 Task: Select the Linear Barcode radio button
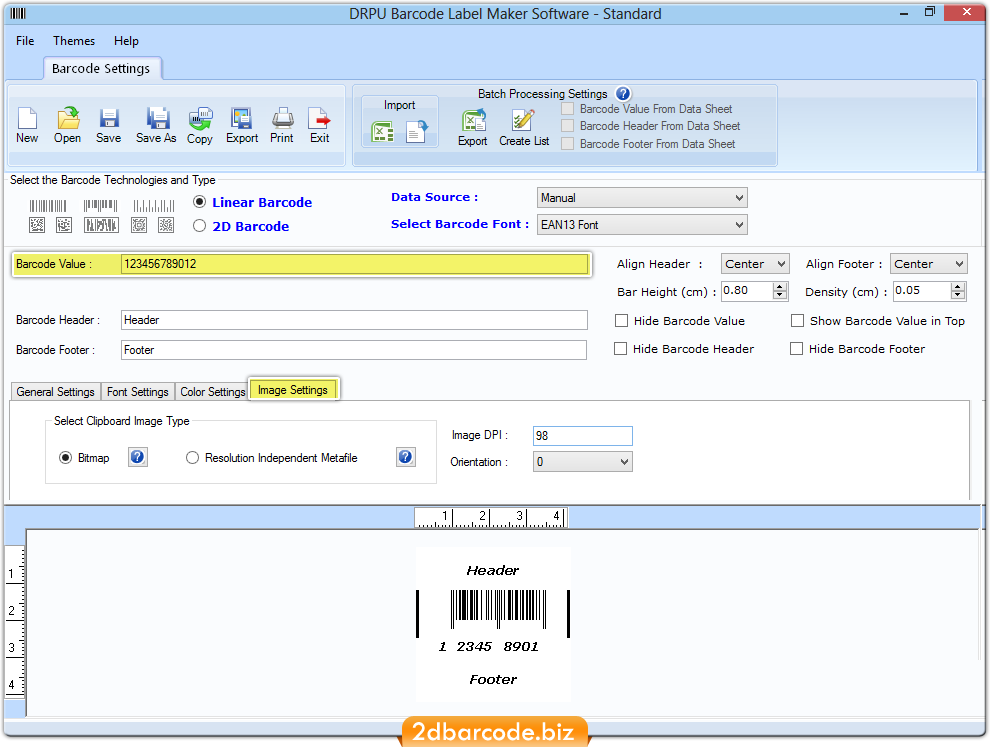point(200,202)
